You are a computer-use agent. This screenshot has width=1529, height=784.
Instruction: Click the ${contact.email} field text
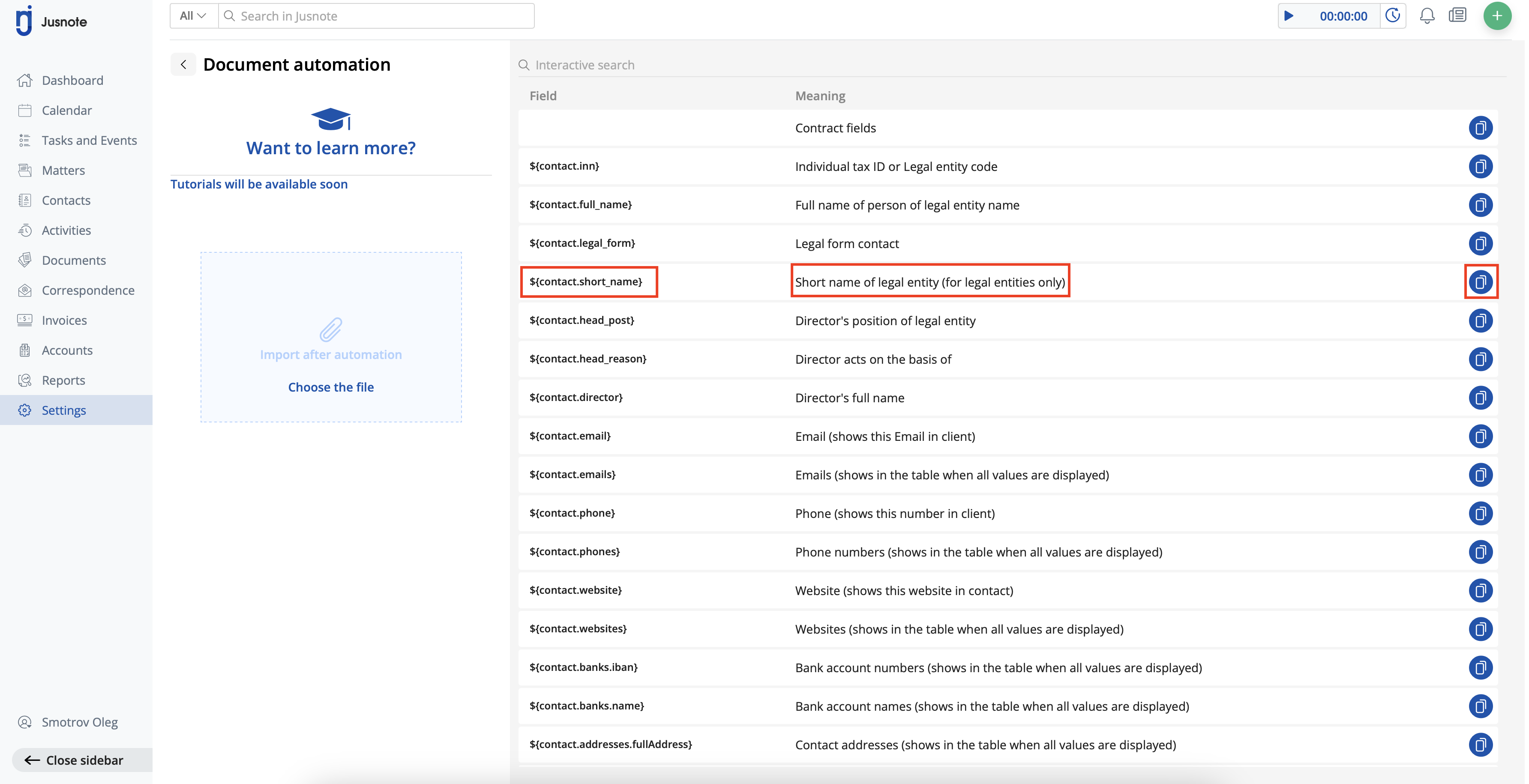pyautogui.click(x=570, y=436)
